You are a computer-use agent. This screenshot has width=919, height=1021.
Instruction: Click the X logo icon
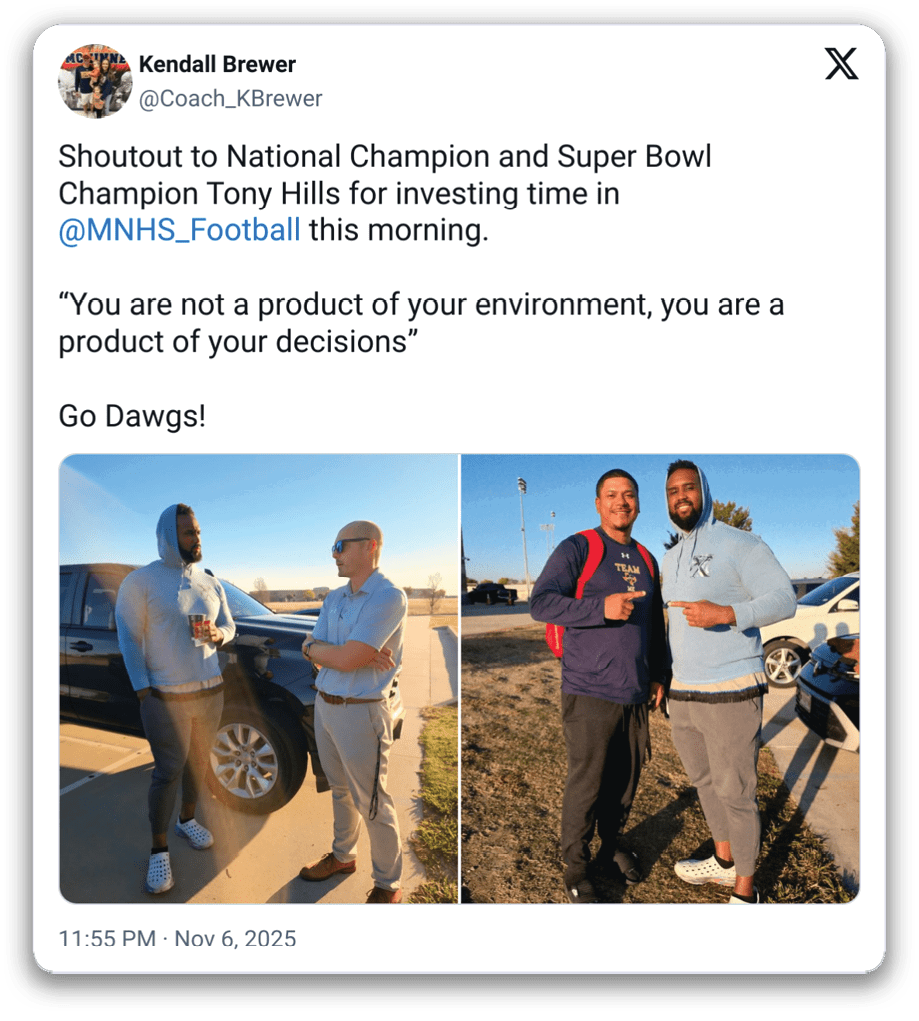(841, 63)
